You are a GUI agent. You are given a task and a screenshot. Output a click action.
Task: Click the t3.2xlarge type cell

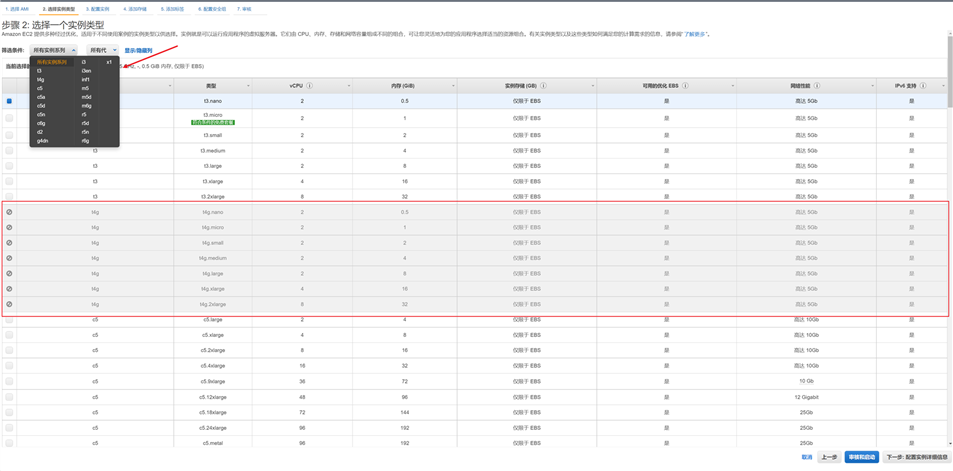tap(213, 197)
